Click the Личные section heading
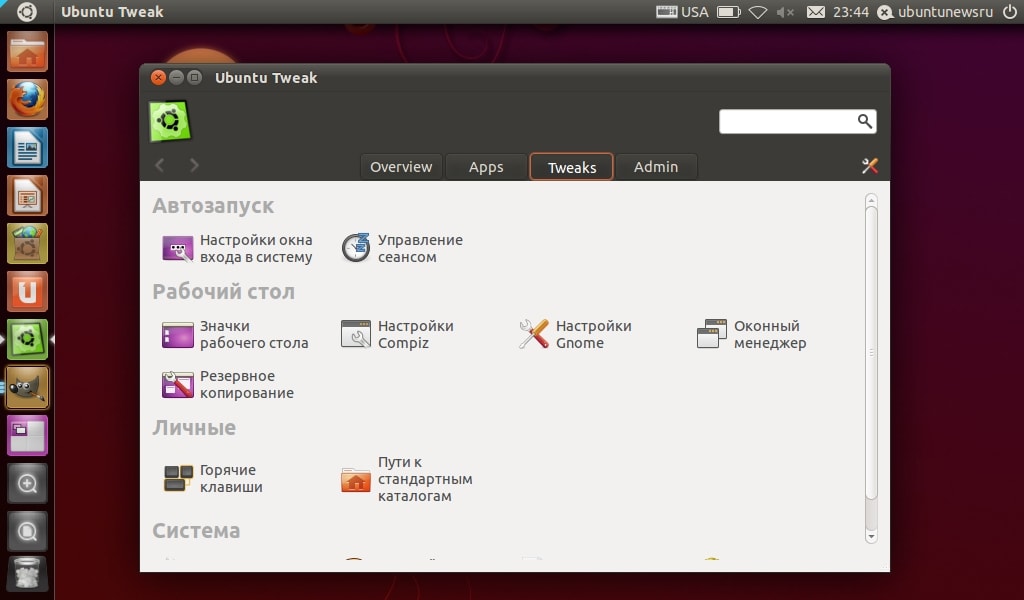Image resolution: width=1024 pixels, height=600 pixels. coord(194,428)
